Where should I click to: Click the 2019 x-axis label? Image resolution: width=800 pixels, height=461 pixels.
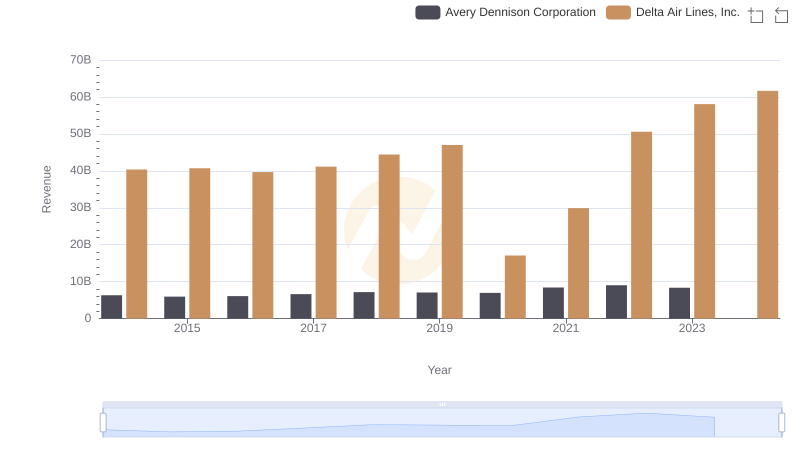click(x=439, y=328)
